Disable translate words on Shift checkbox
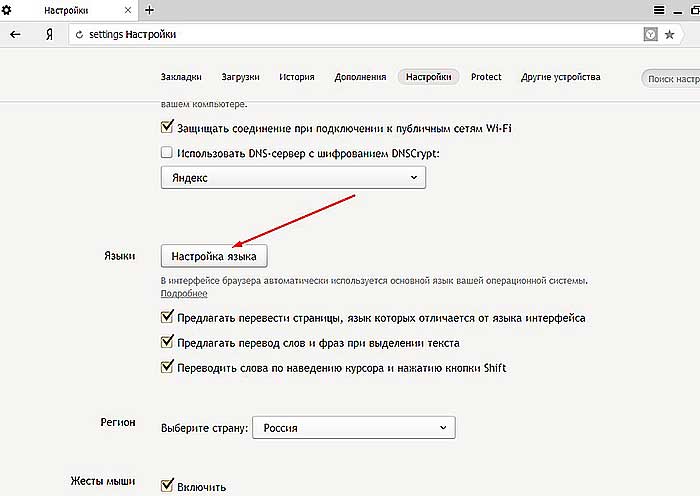Viewport: 700px width, 496px height. [167, 367]
